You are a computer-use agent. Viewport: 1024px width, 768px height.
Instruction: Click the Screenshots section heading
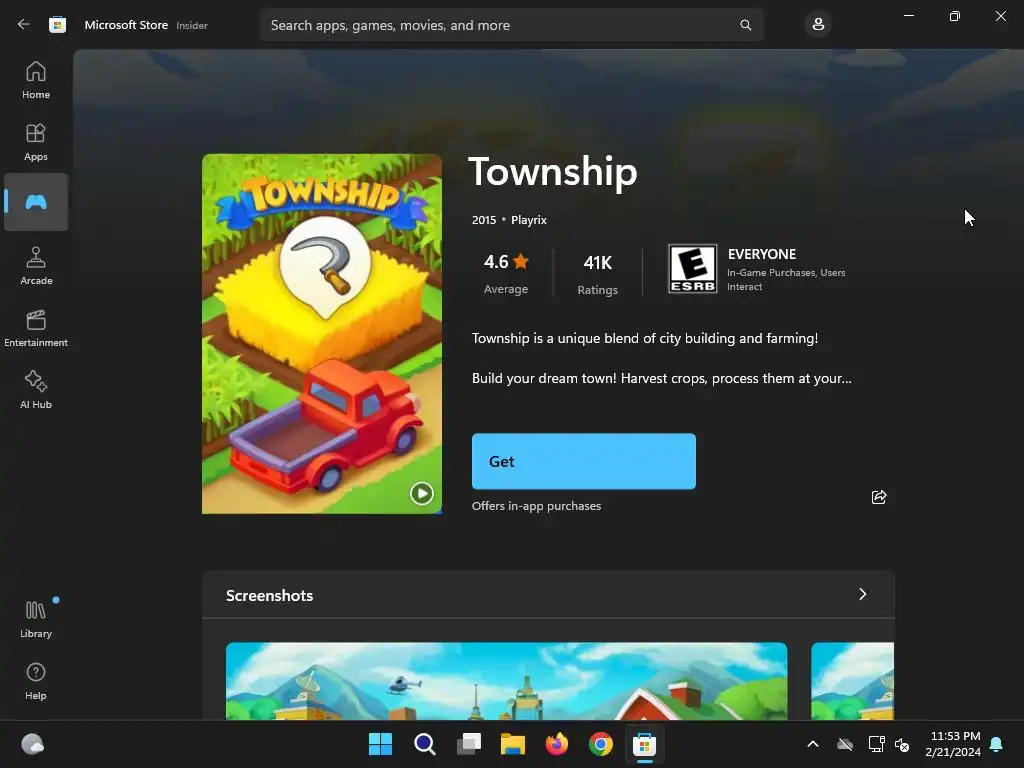click(270, 596)
